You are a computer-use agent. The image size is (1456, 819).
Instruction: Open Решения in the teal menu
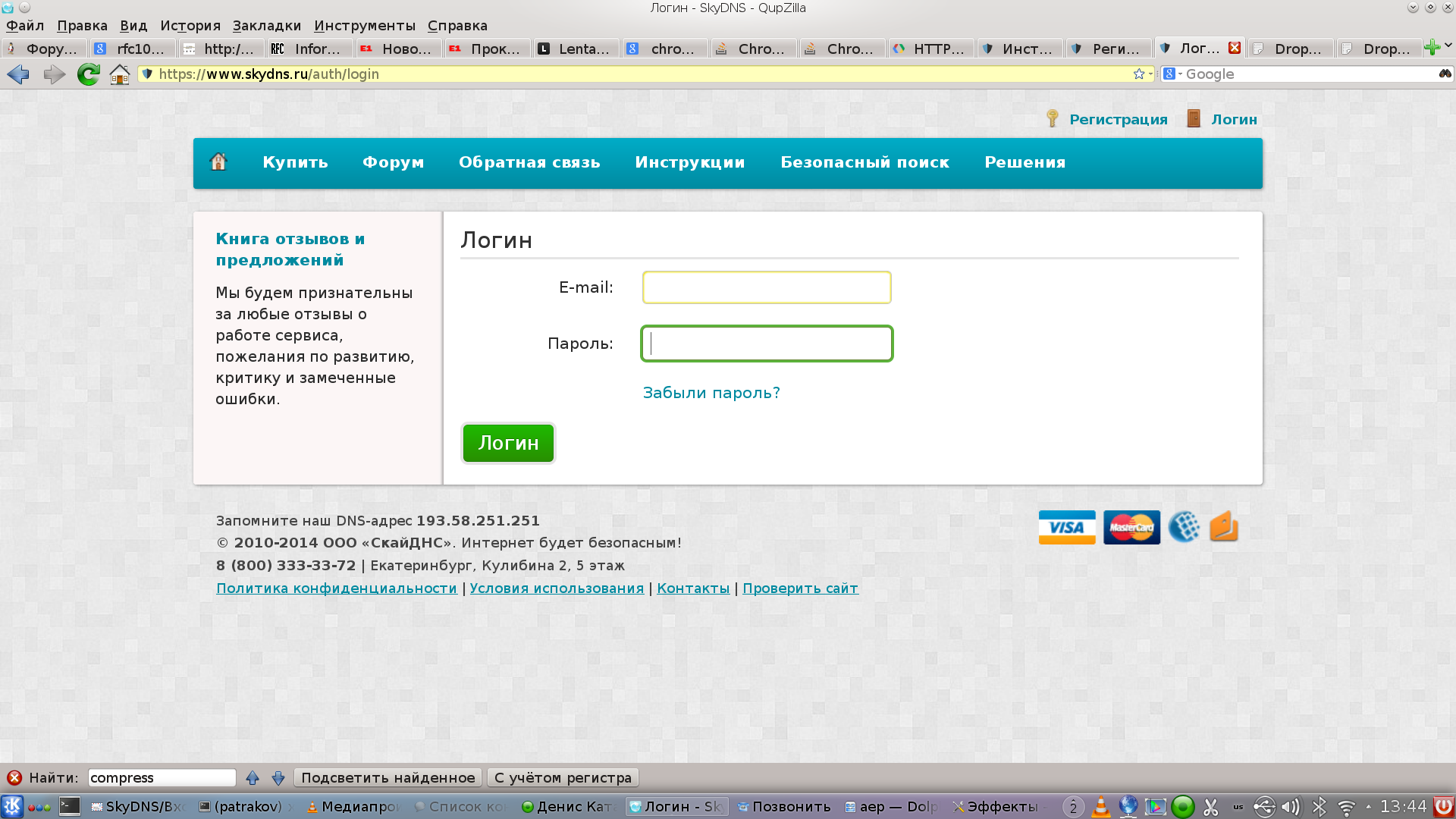point(1025,162)
